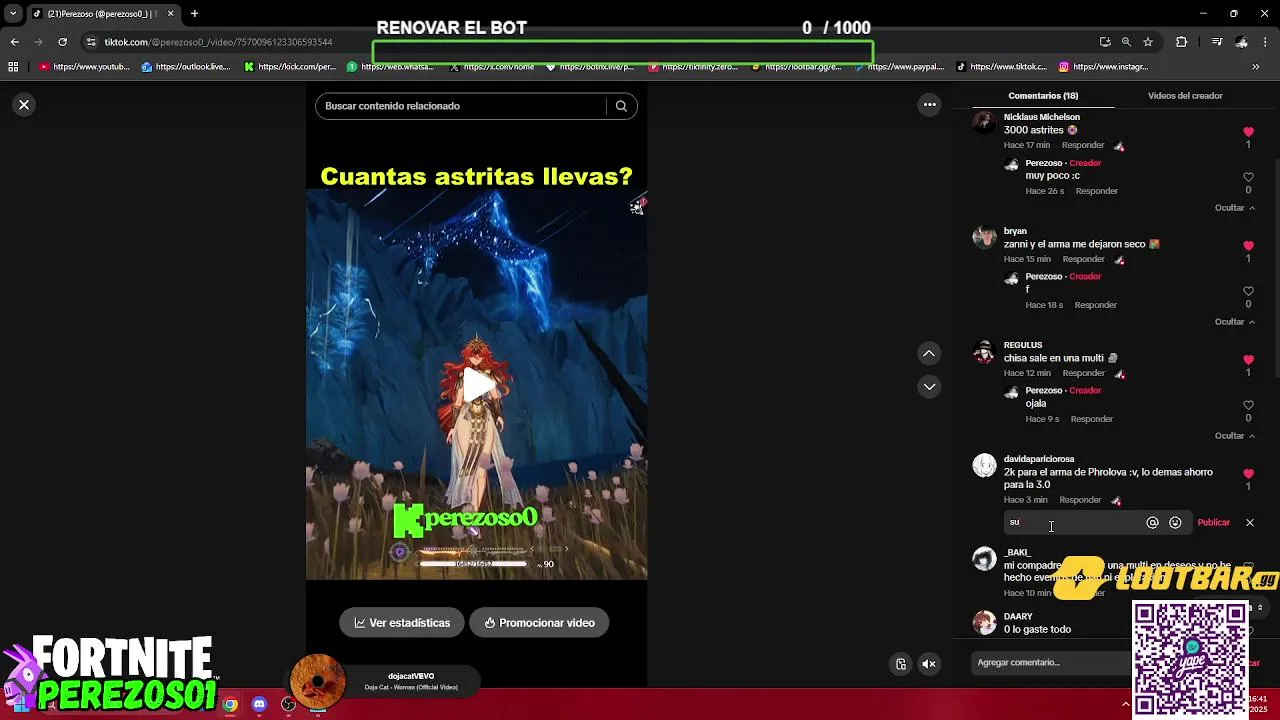This screenshot has width=1280, height=720.
Task: Play the paused video
Action: 477,385
